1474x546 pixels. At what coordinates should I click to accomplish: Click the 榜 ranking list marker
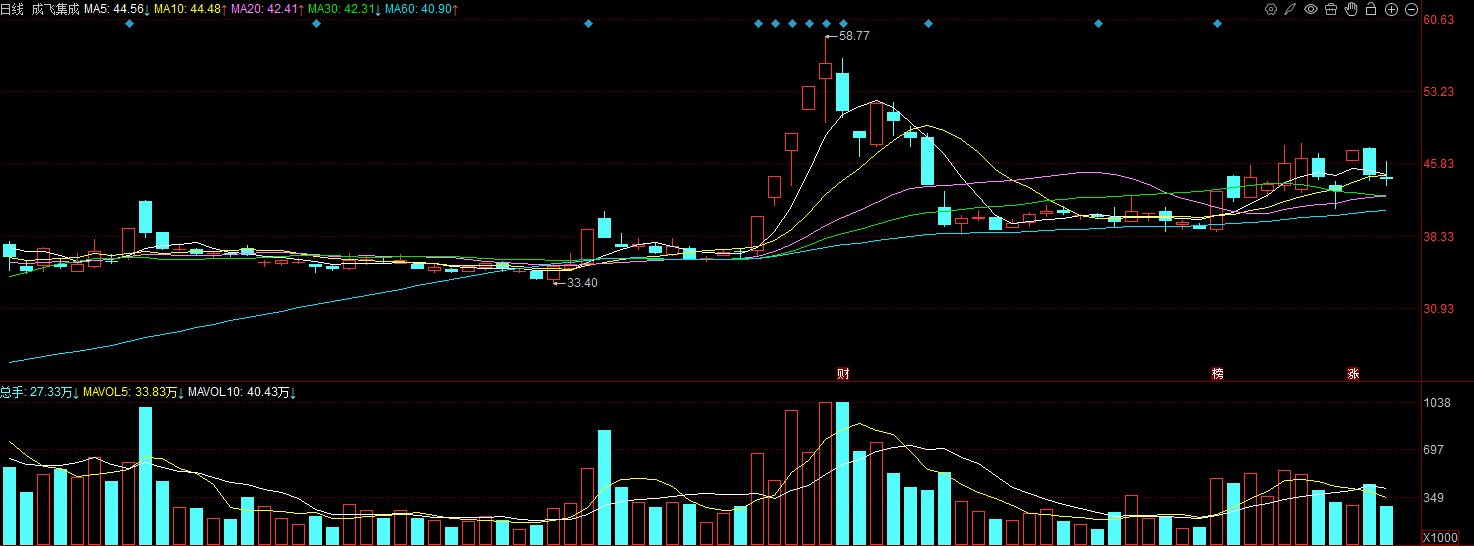(1217, 374)
